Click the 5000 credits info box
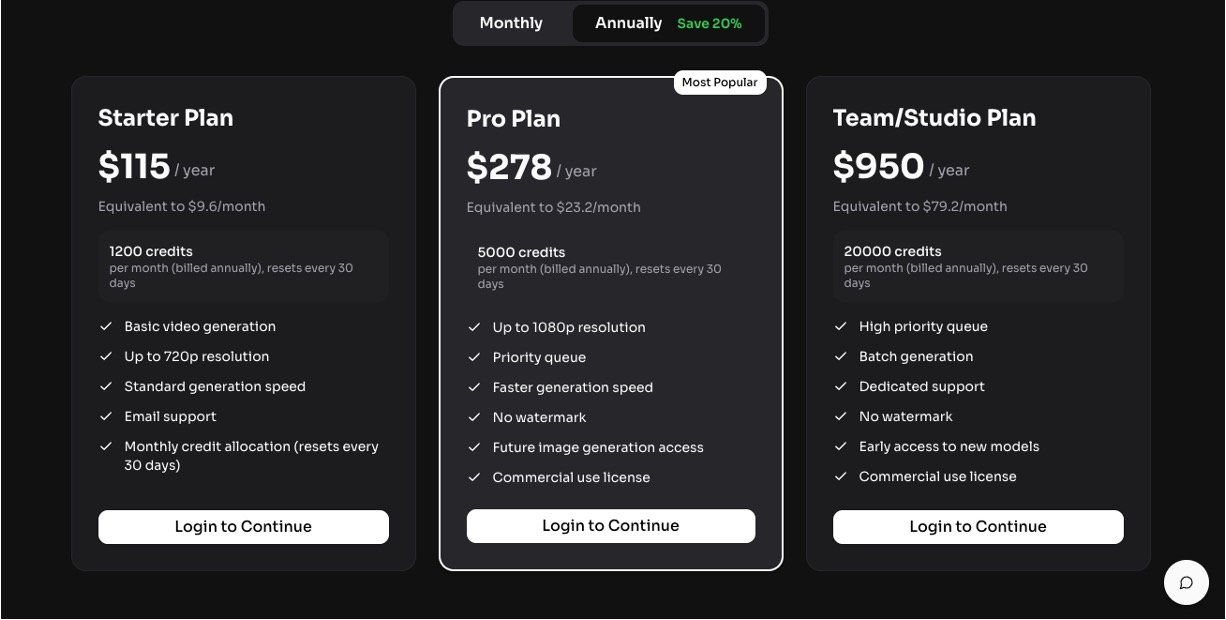Viewport: 1226px width, 620px height. click(x=610, y=267)
